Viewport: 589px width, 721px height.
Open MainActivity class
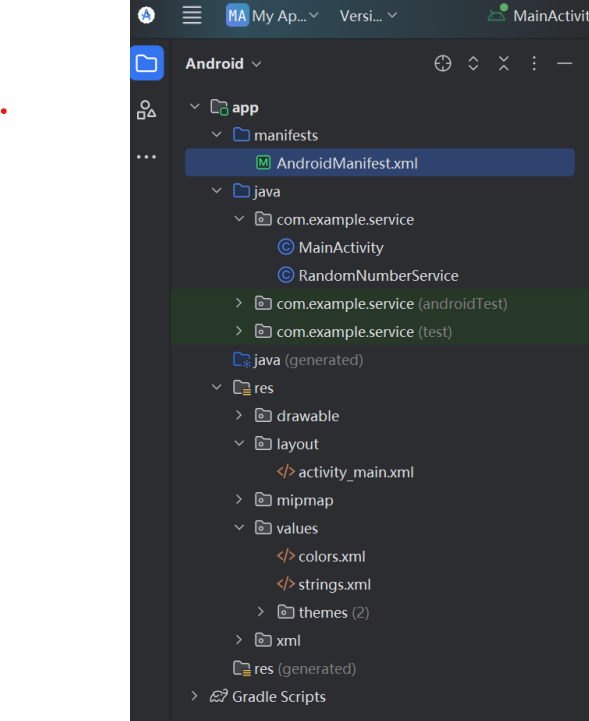(x=341, y=248)
